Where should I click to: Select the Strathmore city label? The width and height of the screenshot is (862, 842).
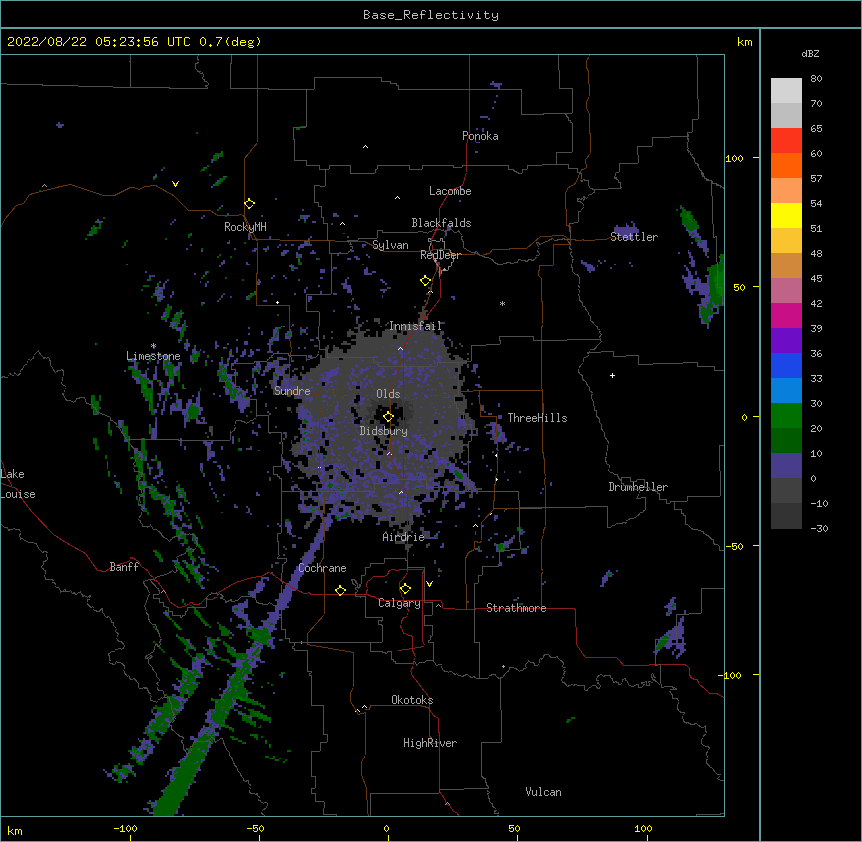[516, 608]
